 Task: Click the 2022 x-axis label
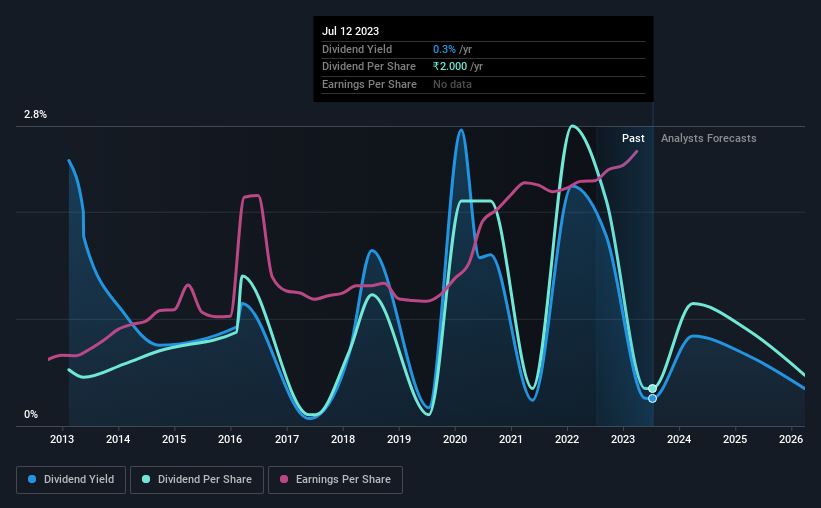pyautogui.click(x=567, y=439)
